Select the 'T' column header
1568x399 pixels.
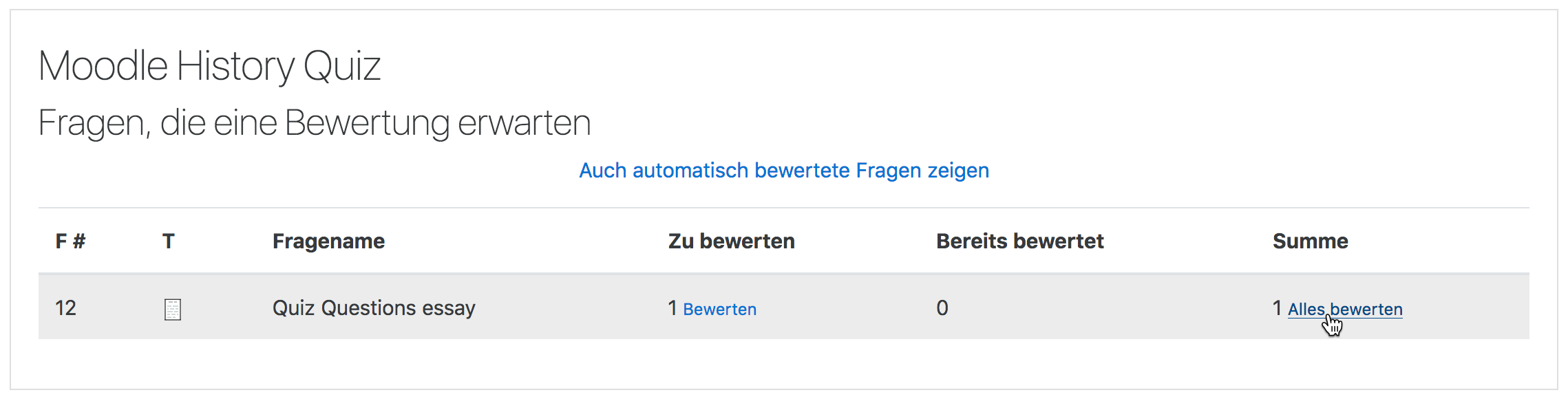(x=169, y=241)
